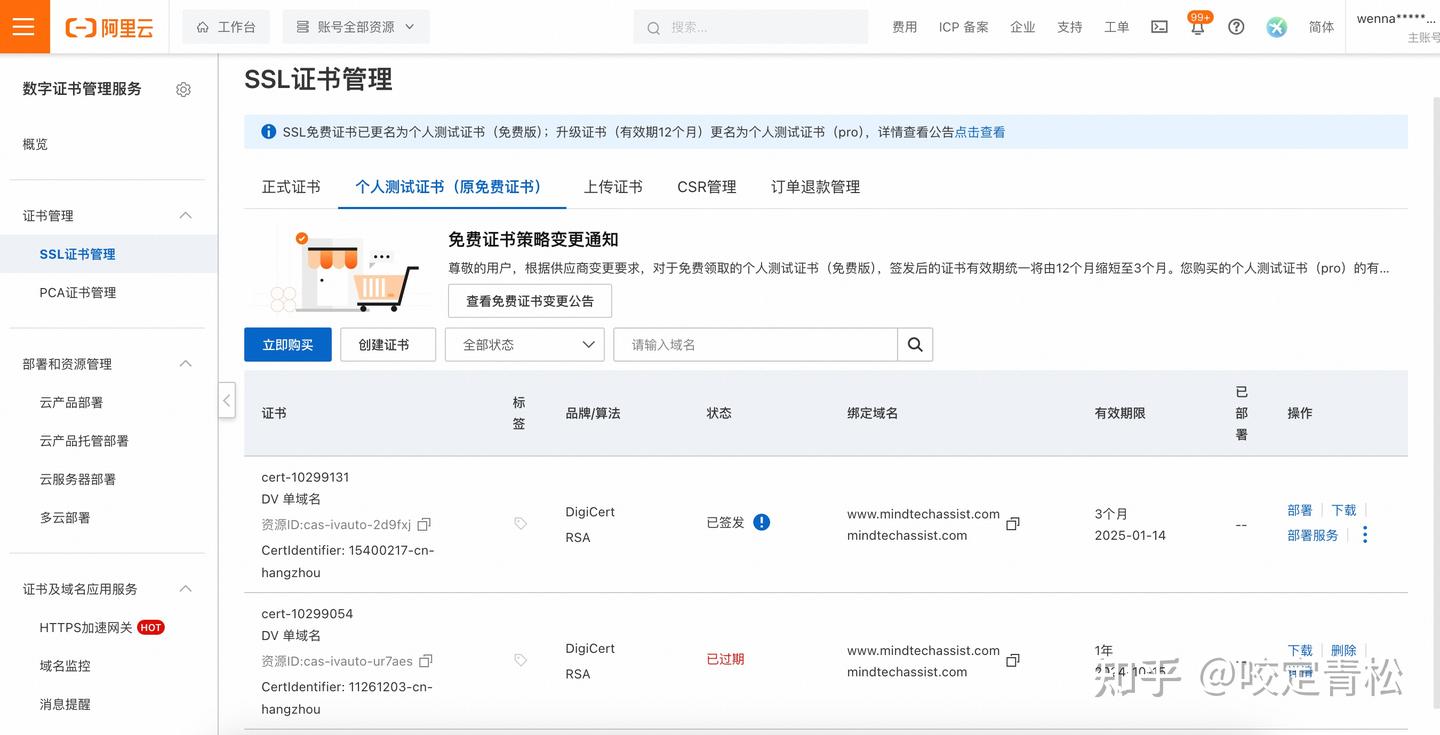The height and width of the screenshot is (735, 1440).
Task: Copy bound domains of cert-10299131
Action: 1013,524
